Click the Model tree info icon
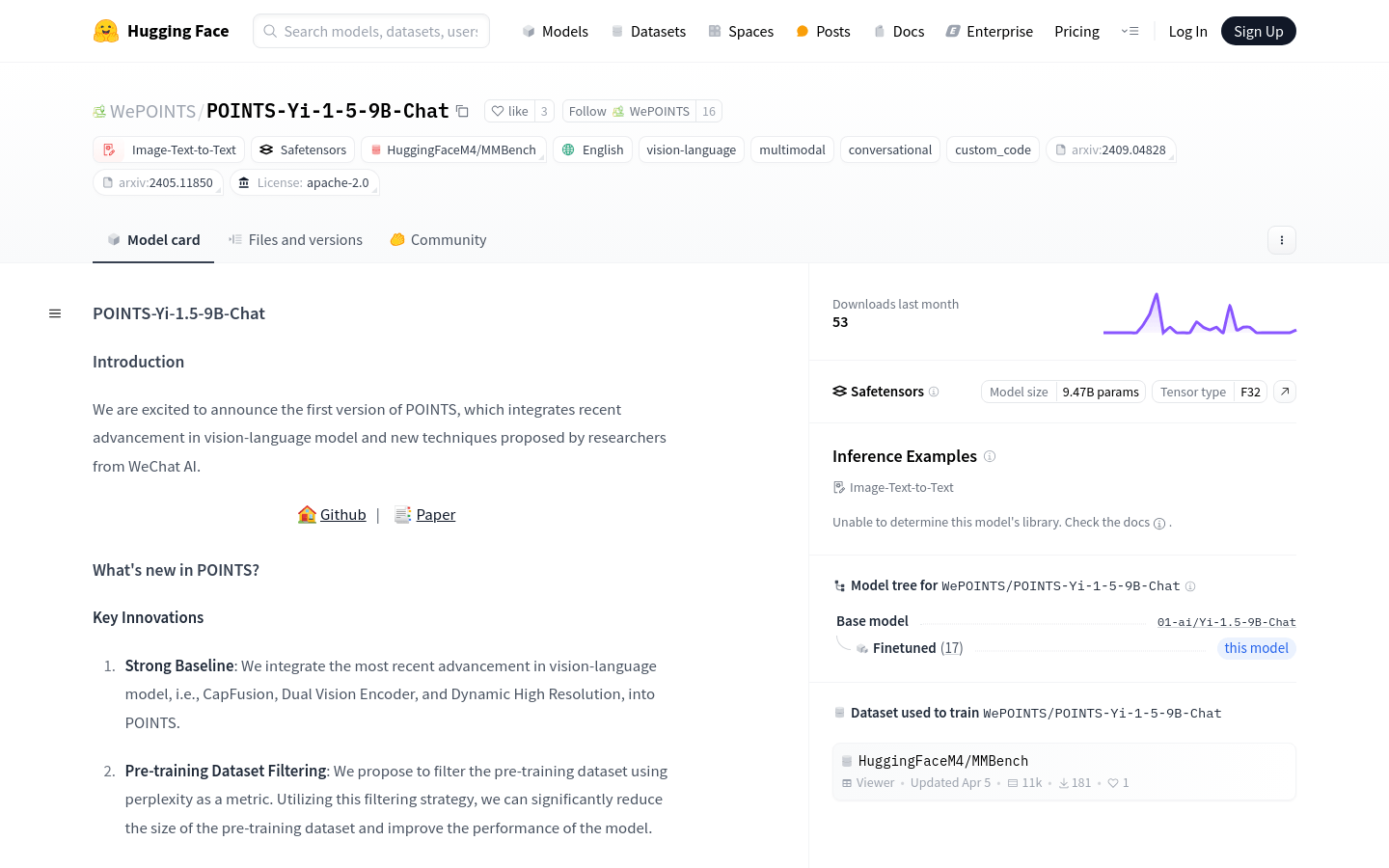 1190,586
